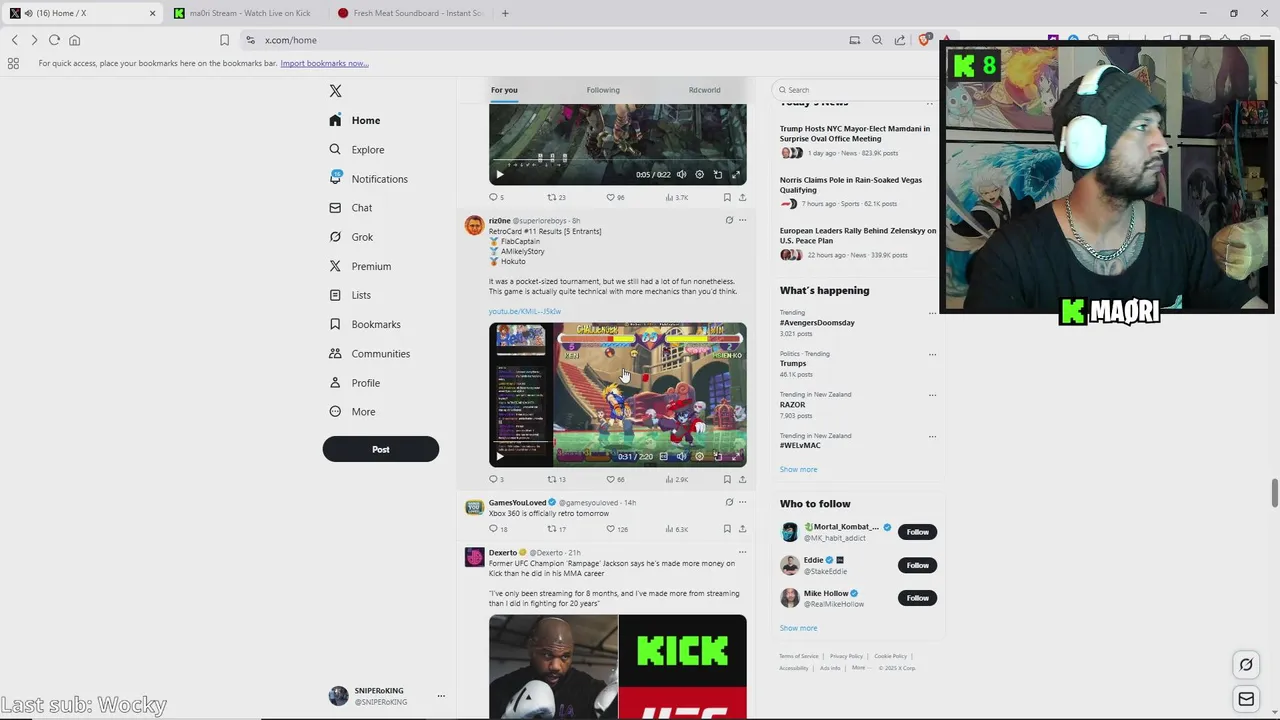1280x720 pixels.
Task: Open Grok explain icon on riz0ne post
Action: 729,220
